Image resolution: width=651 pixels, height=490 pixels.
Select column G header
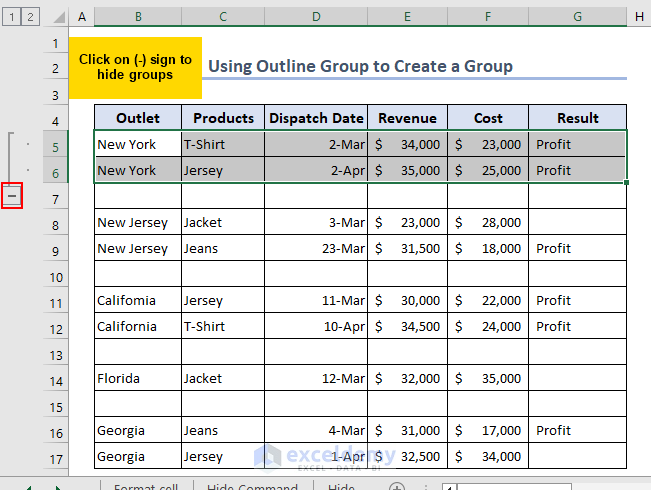pos(577,17)
